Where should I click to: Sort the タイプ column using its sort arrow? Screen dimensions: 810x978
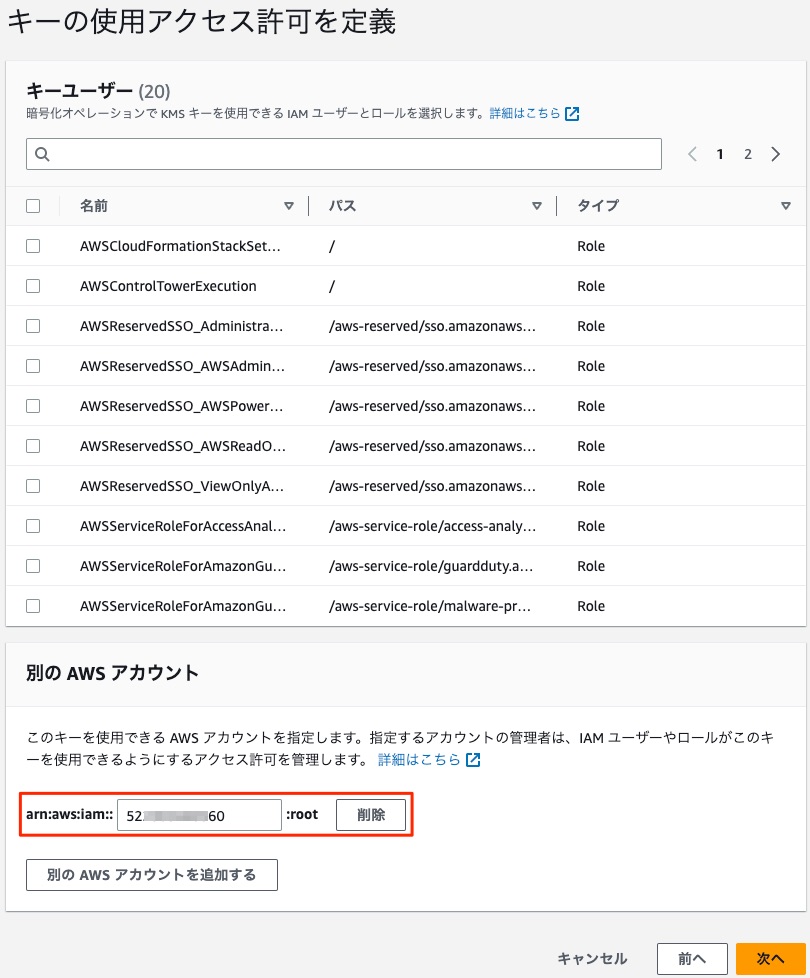click(x=786, y=206)
